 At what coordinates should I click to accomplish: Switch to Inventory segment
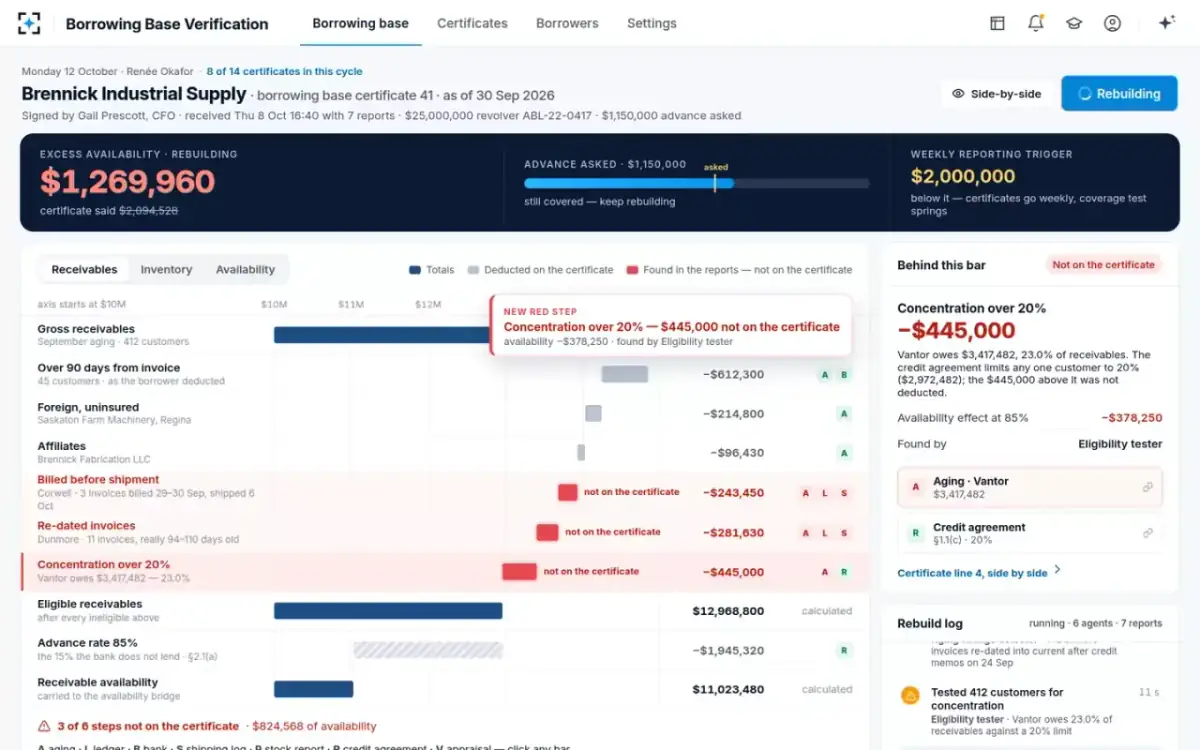tap(166, 269)
